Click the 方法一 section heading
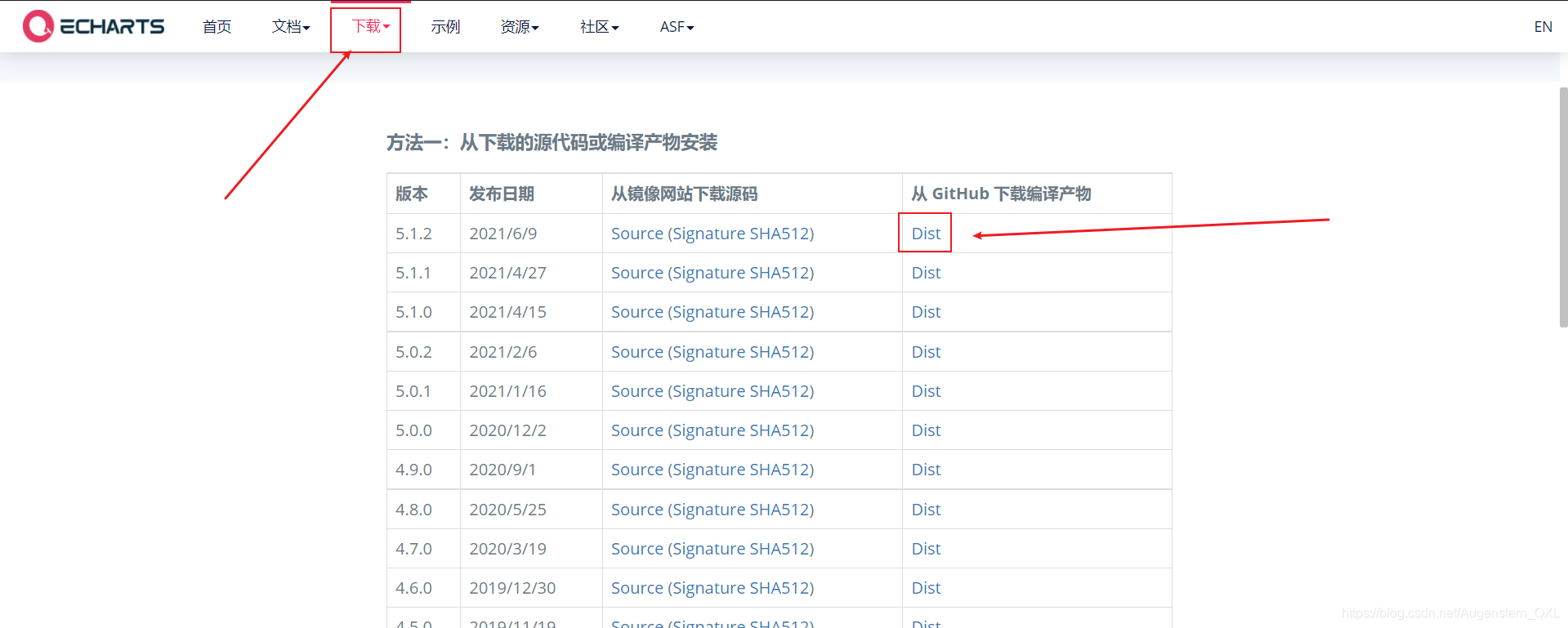The height and width of the screenshot is (628, 1568). click(x=552, y=143)
